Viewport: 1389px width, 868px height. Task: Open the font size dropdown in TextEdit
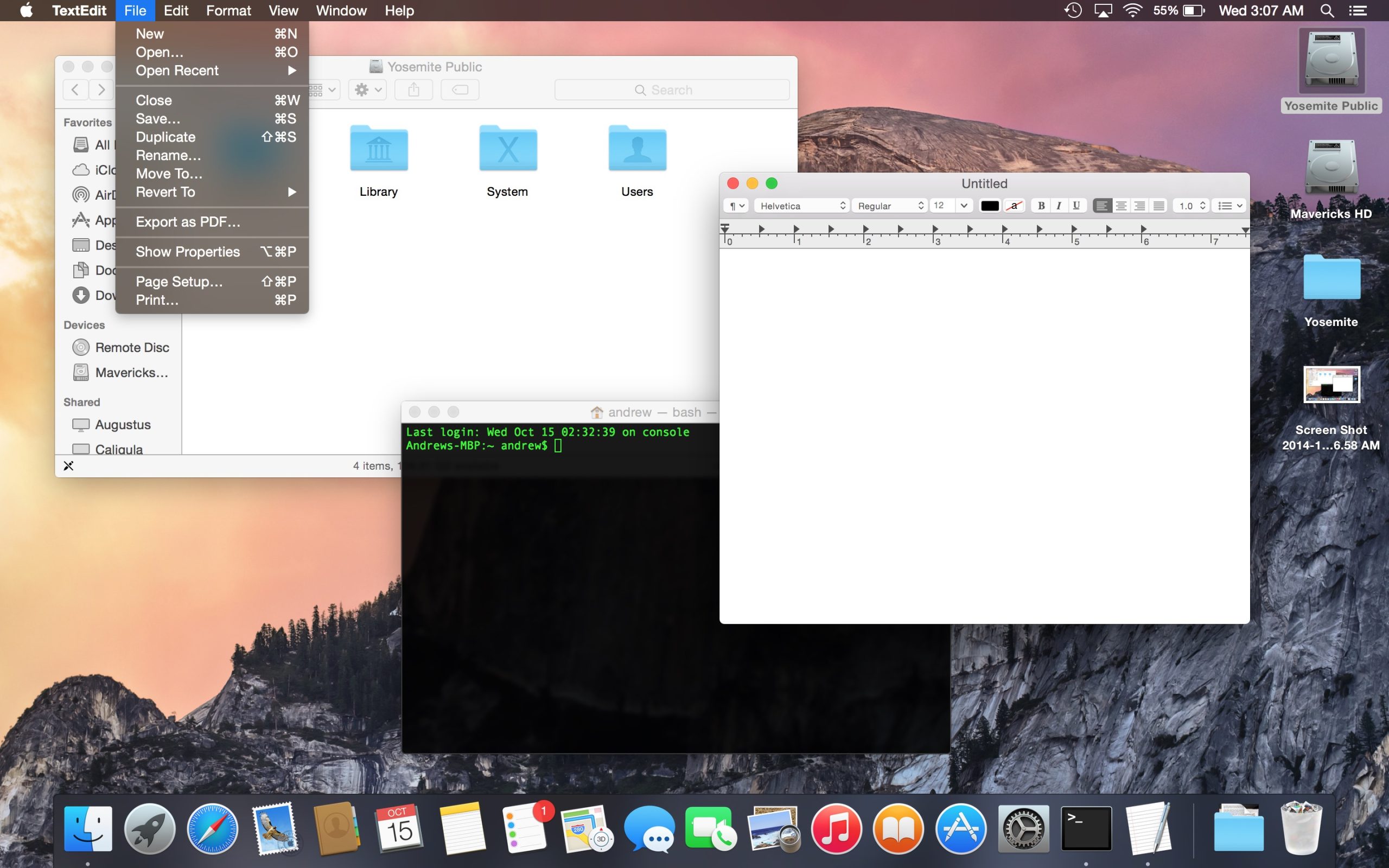coord(963,206)
